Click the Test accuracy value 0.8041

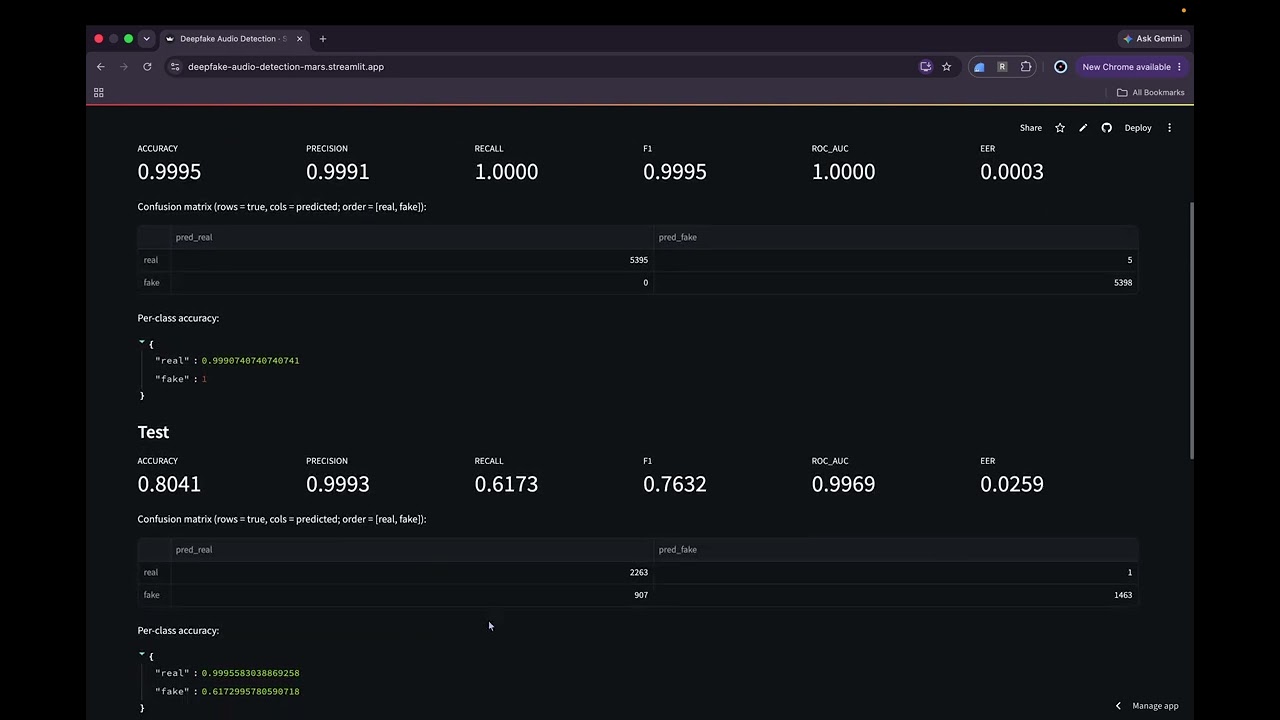pos(169,484)
